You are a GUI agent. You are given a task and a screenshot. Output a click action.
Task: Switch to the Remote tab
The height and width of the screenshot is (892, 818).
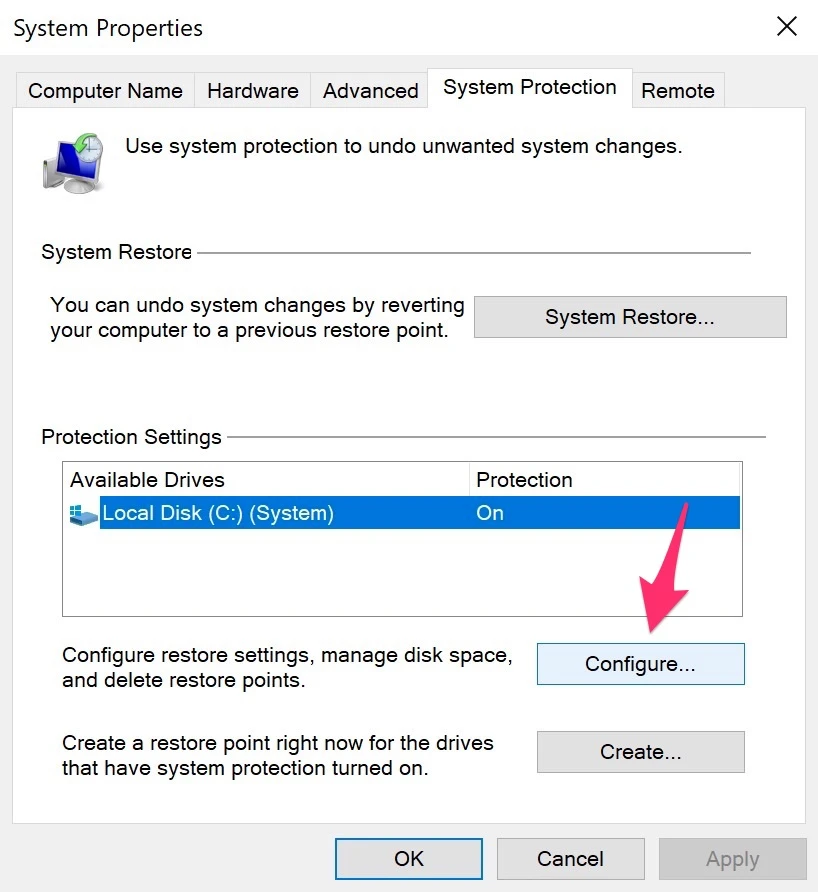677,91
